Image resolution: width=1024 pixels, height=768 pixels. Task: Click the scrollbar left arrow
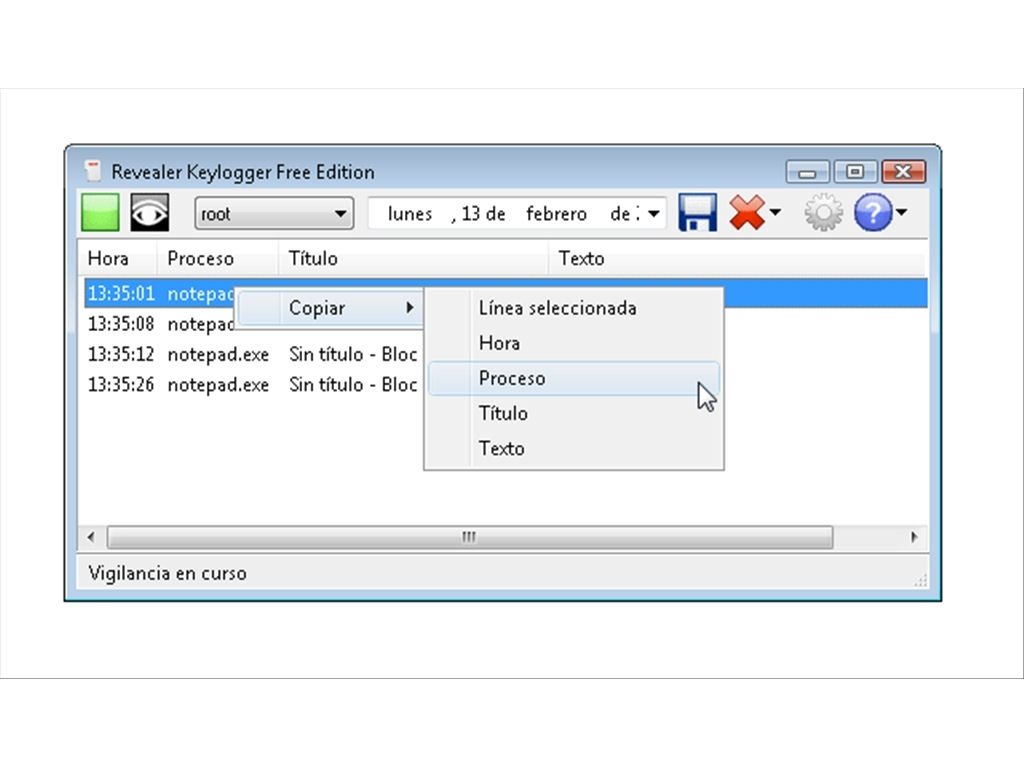pos(91,537)
